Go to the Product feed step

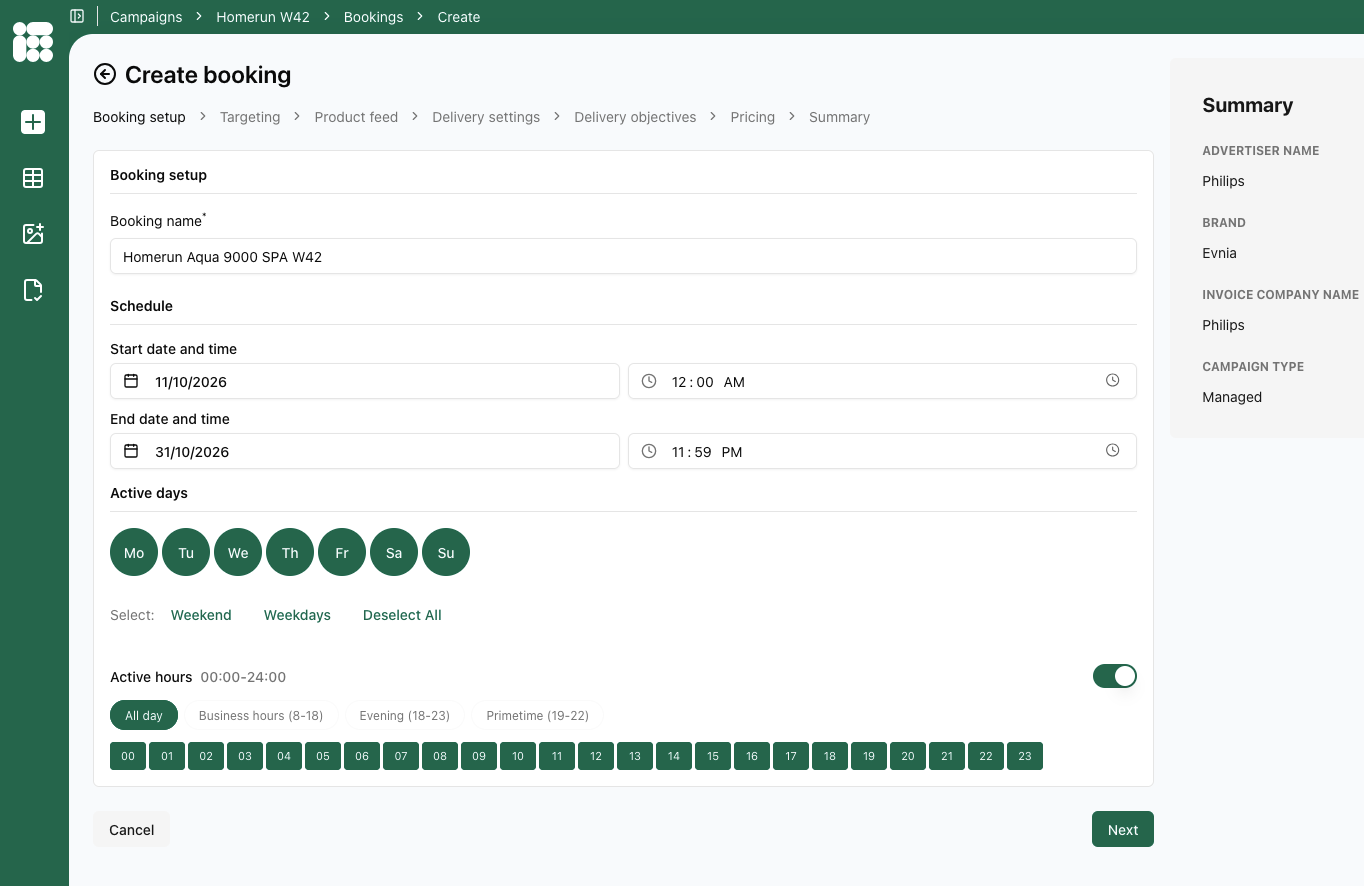[x=356, y=117]
